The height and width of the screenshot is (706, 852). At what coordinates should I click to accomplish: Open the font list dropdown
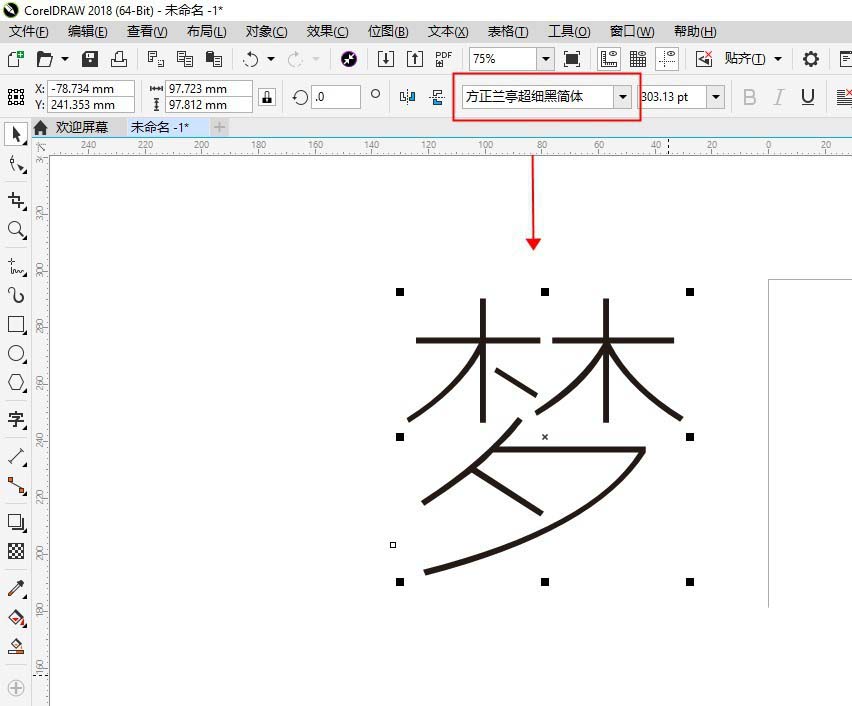623,96
